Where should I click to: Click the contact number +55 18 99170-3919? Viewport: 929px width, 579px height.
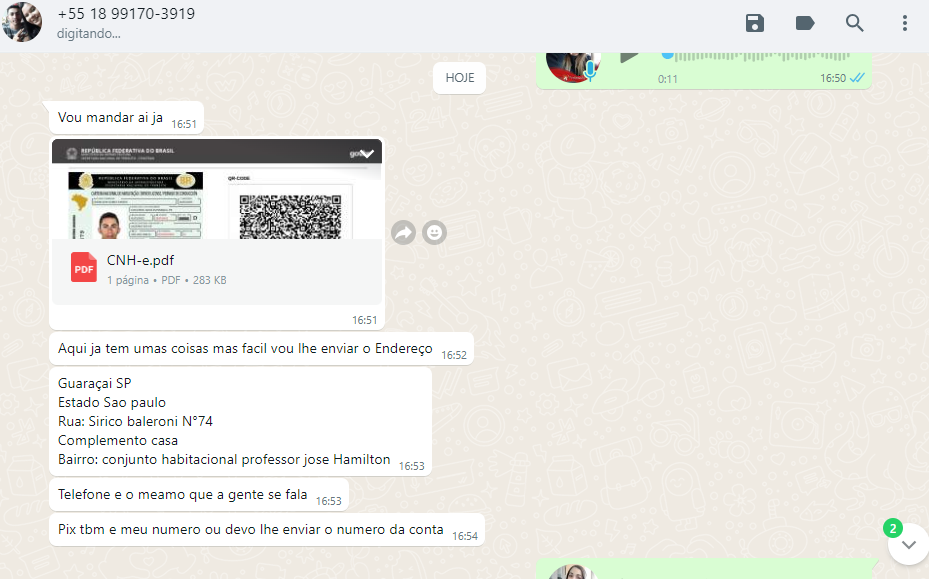click(x=126, y=14)
